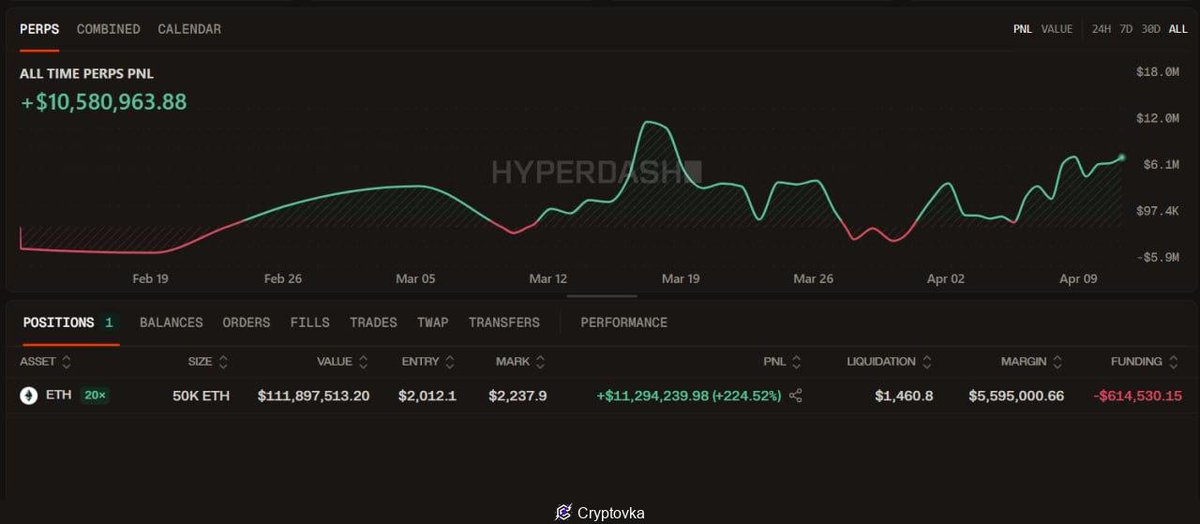This screenshot has width=1200, height=524.
Task: Sort by Liquidation column
Action: 927,362
